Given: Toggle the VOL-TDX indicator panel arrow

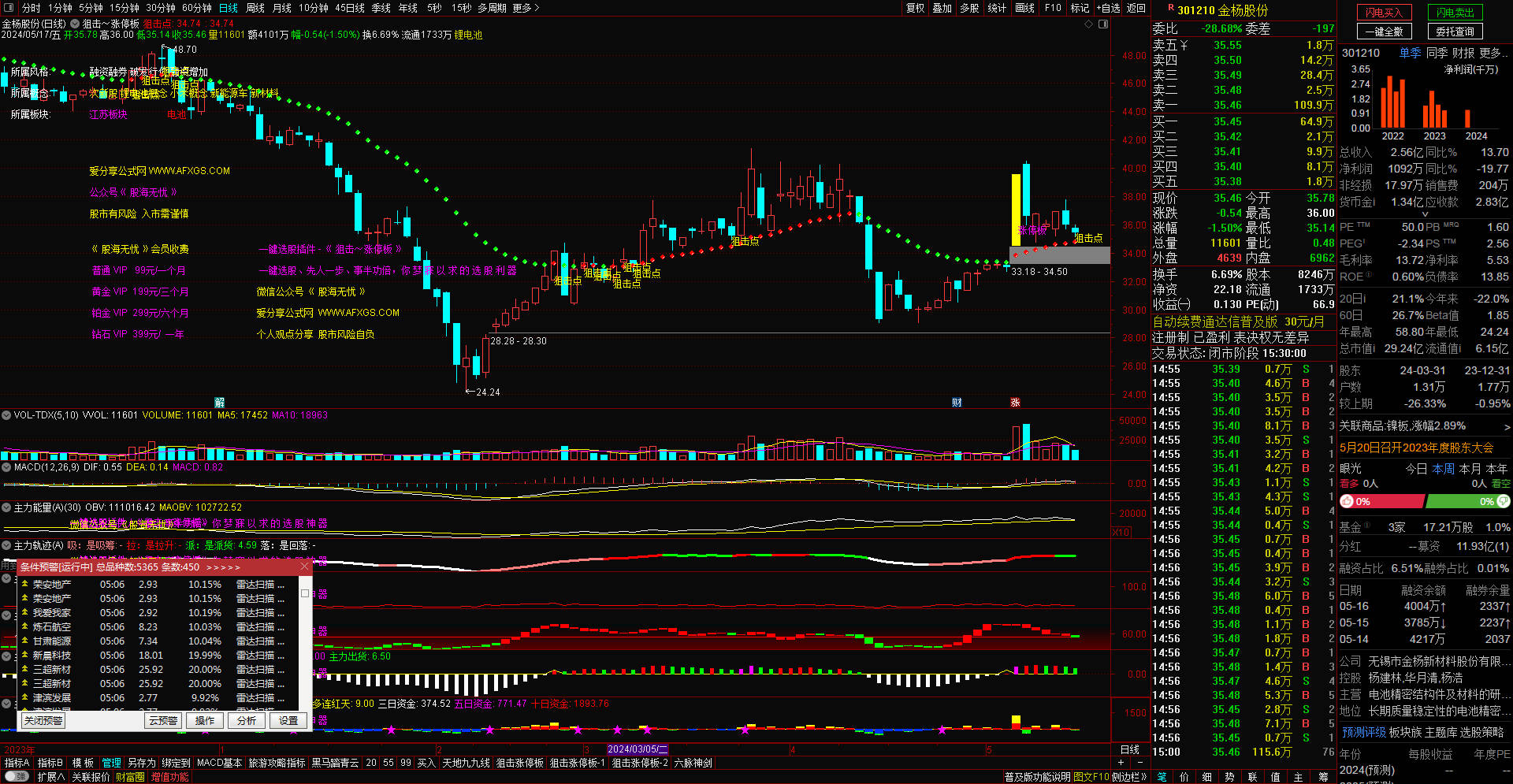Looking at the screenshot, I should [6, 415].
